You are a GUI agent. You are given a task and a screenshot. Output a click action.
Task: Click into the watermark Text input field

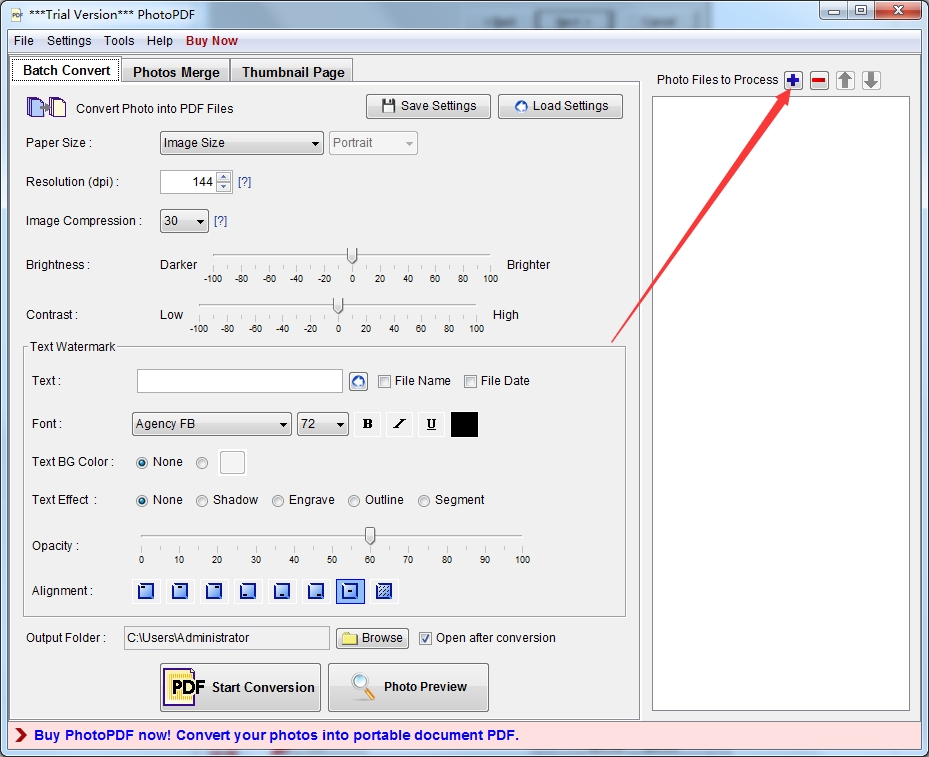(240, 381)
